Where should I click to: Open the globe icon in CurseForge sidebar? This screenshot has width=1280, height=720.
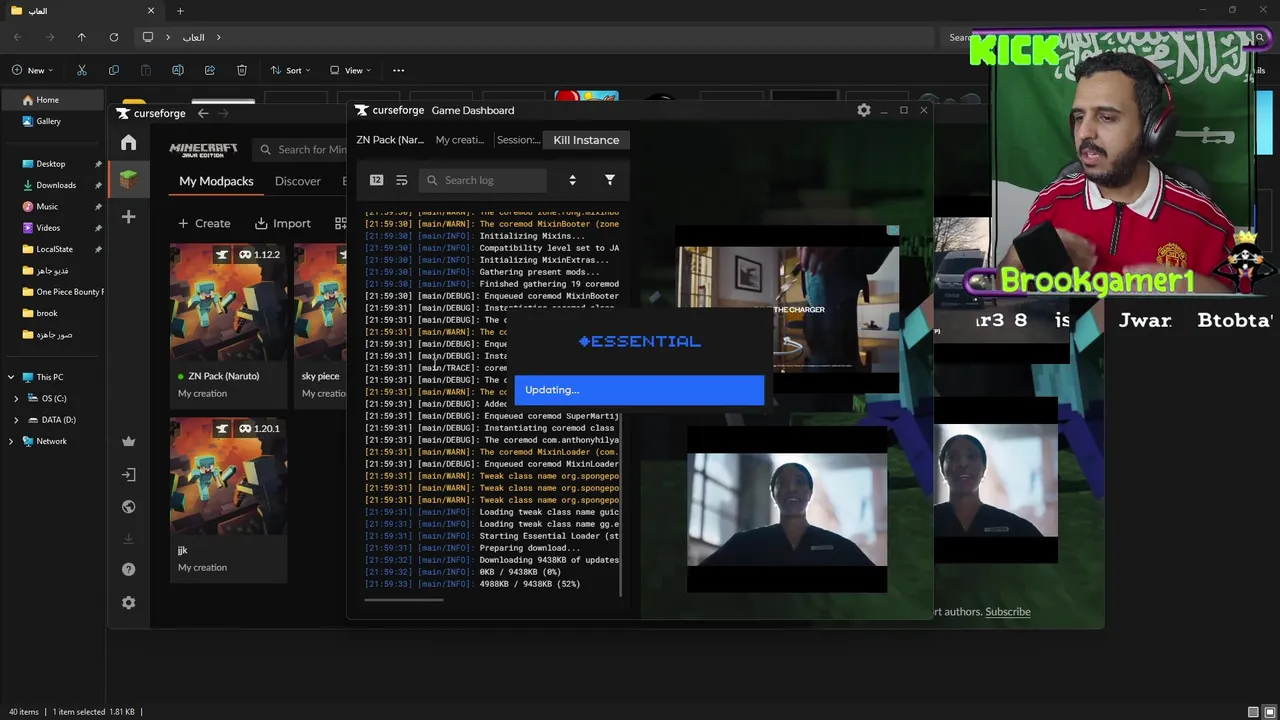[128, 507]
